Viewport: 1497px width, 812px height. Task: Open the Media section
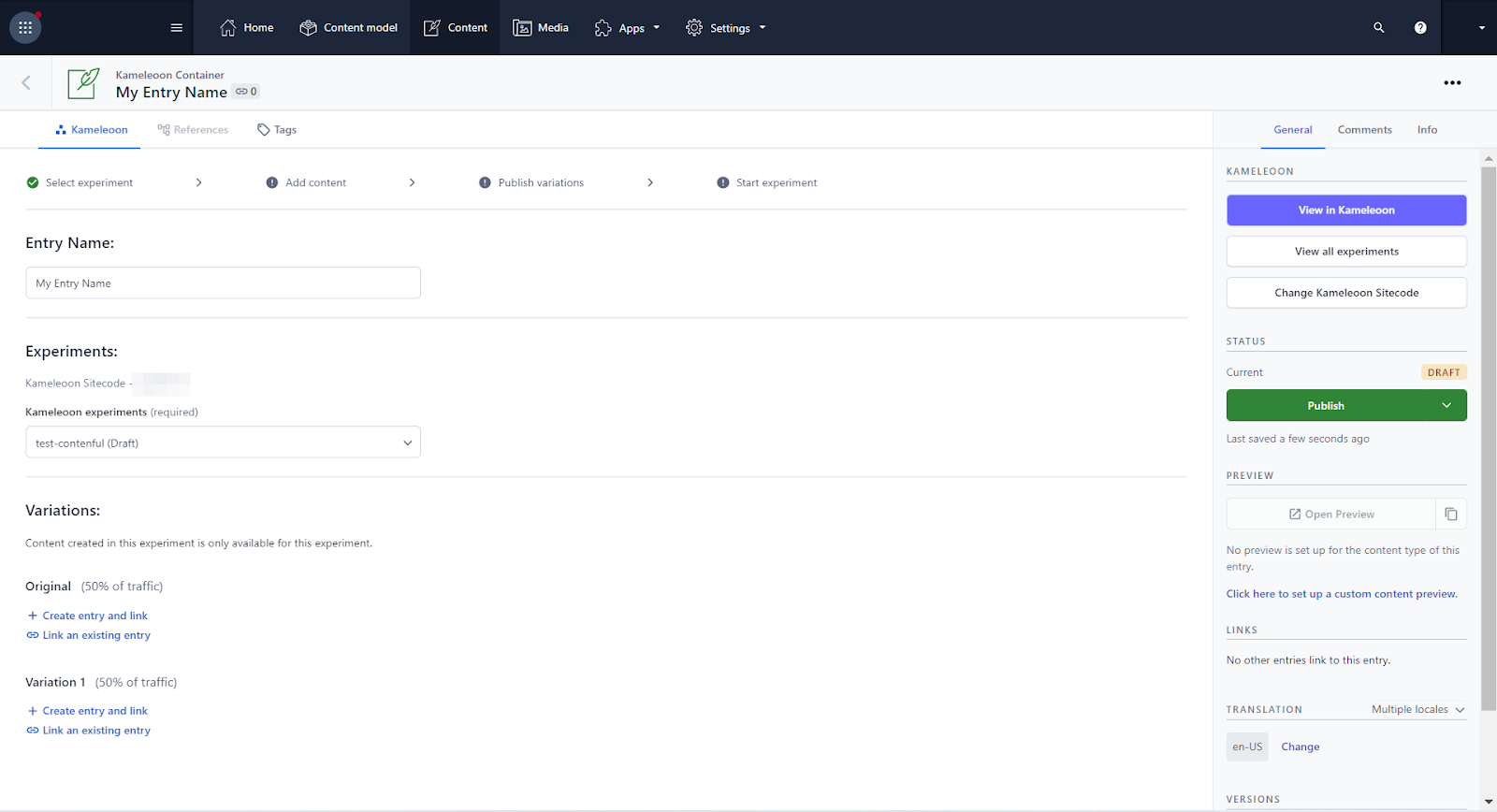(541, 28)
